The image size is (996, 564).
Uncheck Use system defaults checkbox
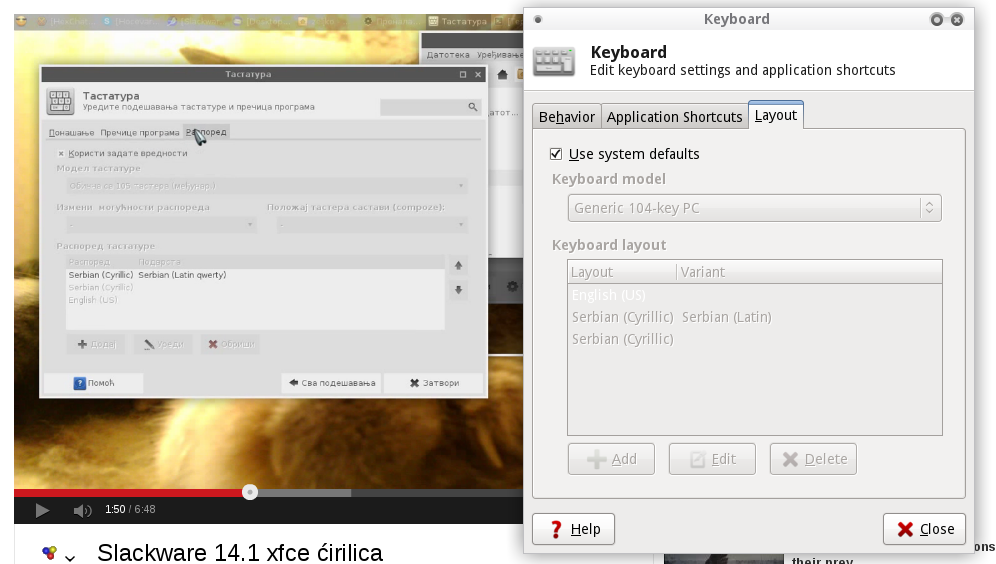pyautogui.click(x=556, y=154)
